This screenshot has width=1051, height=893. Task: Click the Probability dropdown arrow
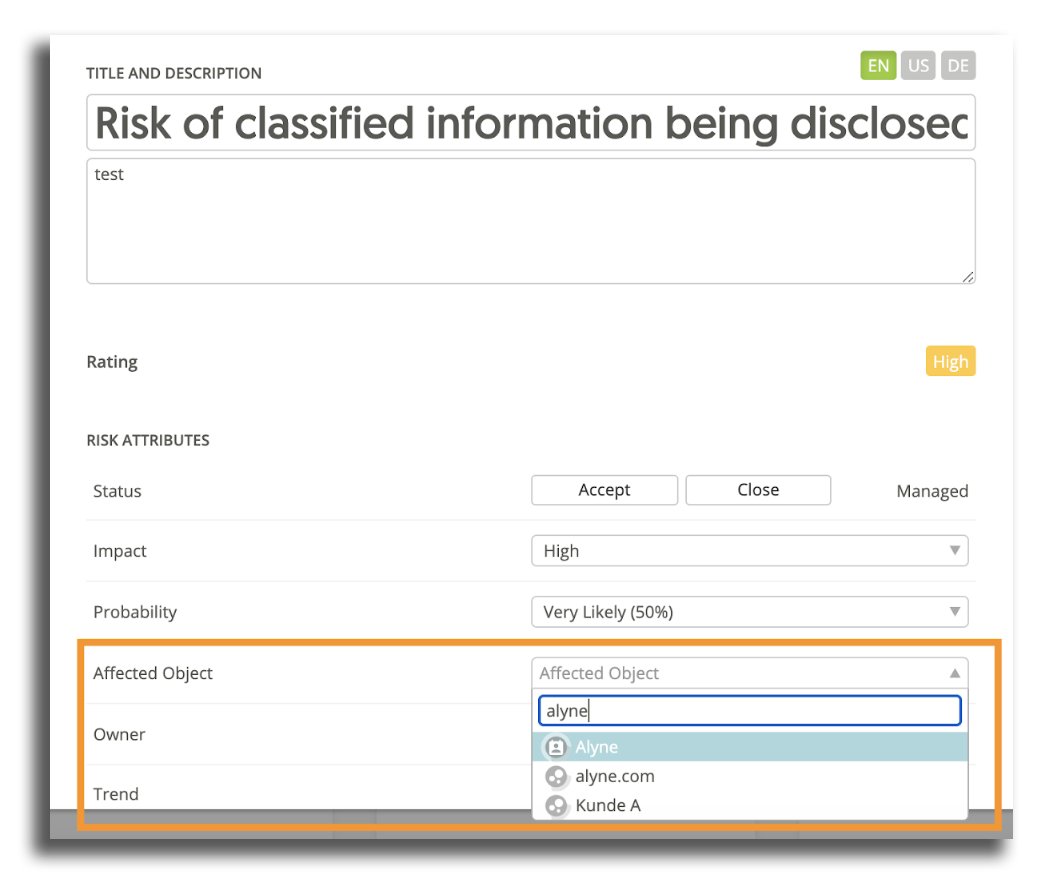pos(955,611)
